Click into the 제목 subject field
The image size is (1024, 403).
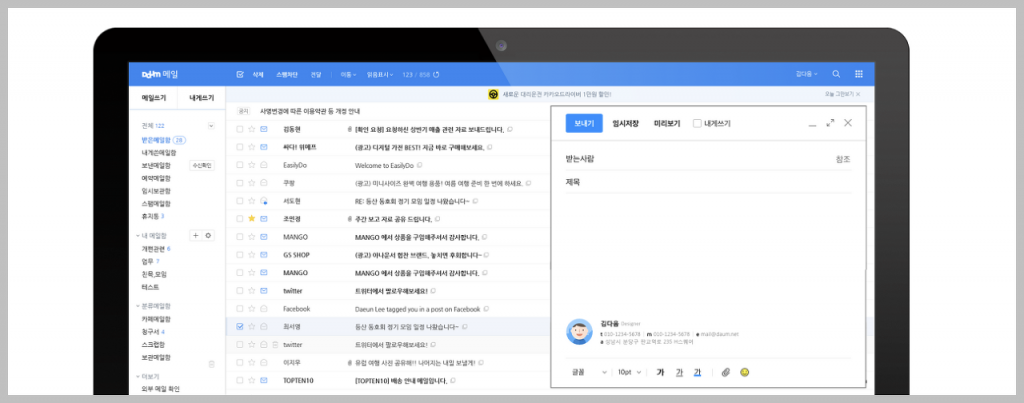(709, 182)
